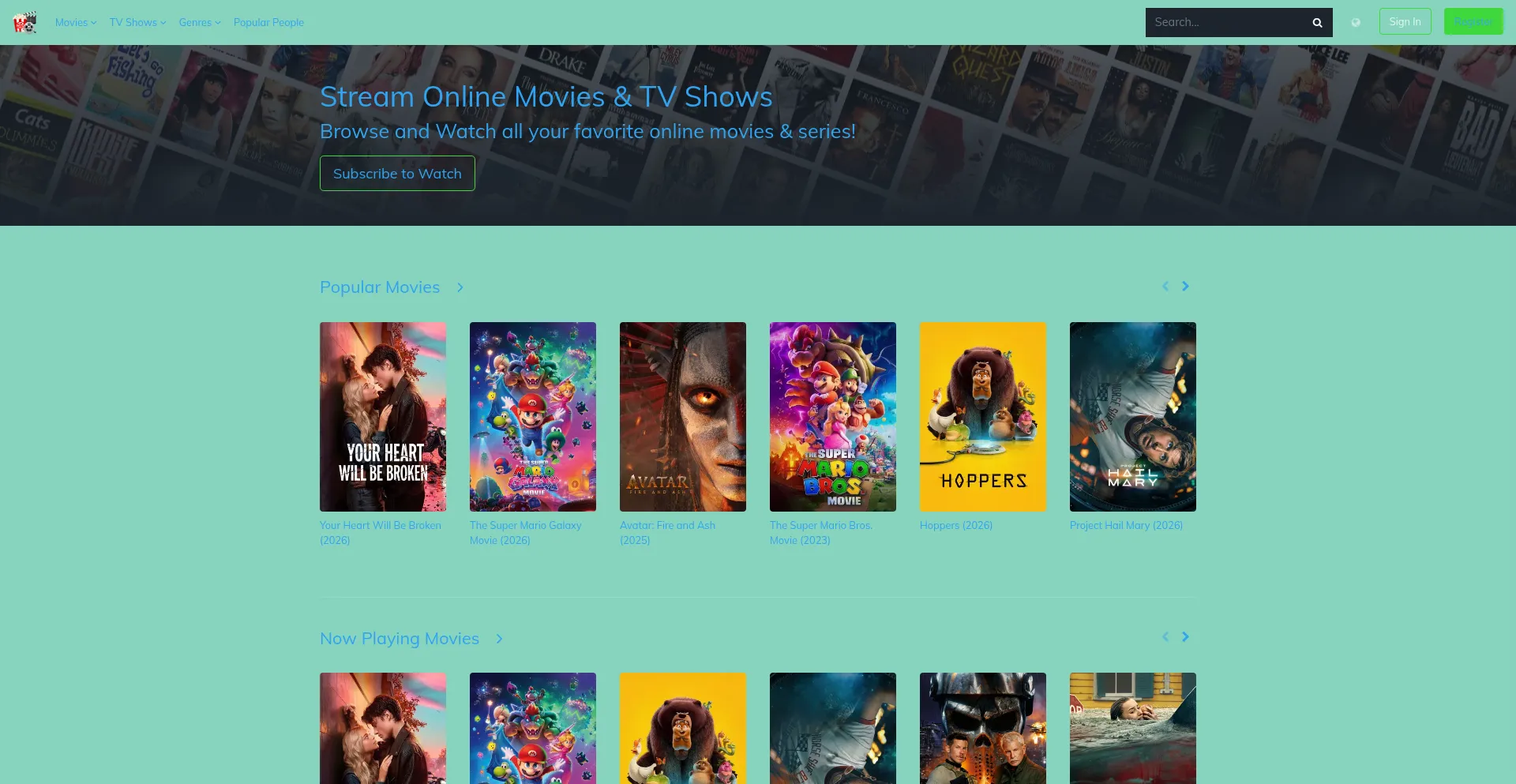Open The Super Mario Bros. Movie poster
Viewport: 1516px width, 784px height.
pos(833,417)
